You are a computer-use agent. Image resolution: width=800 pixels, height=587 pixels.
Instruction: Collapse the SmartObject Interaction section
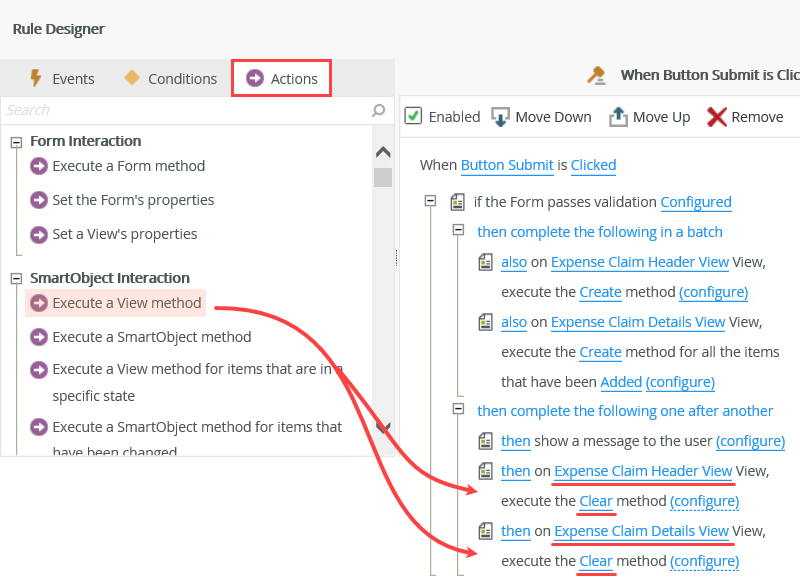(x=16, y=277)
